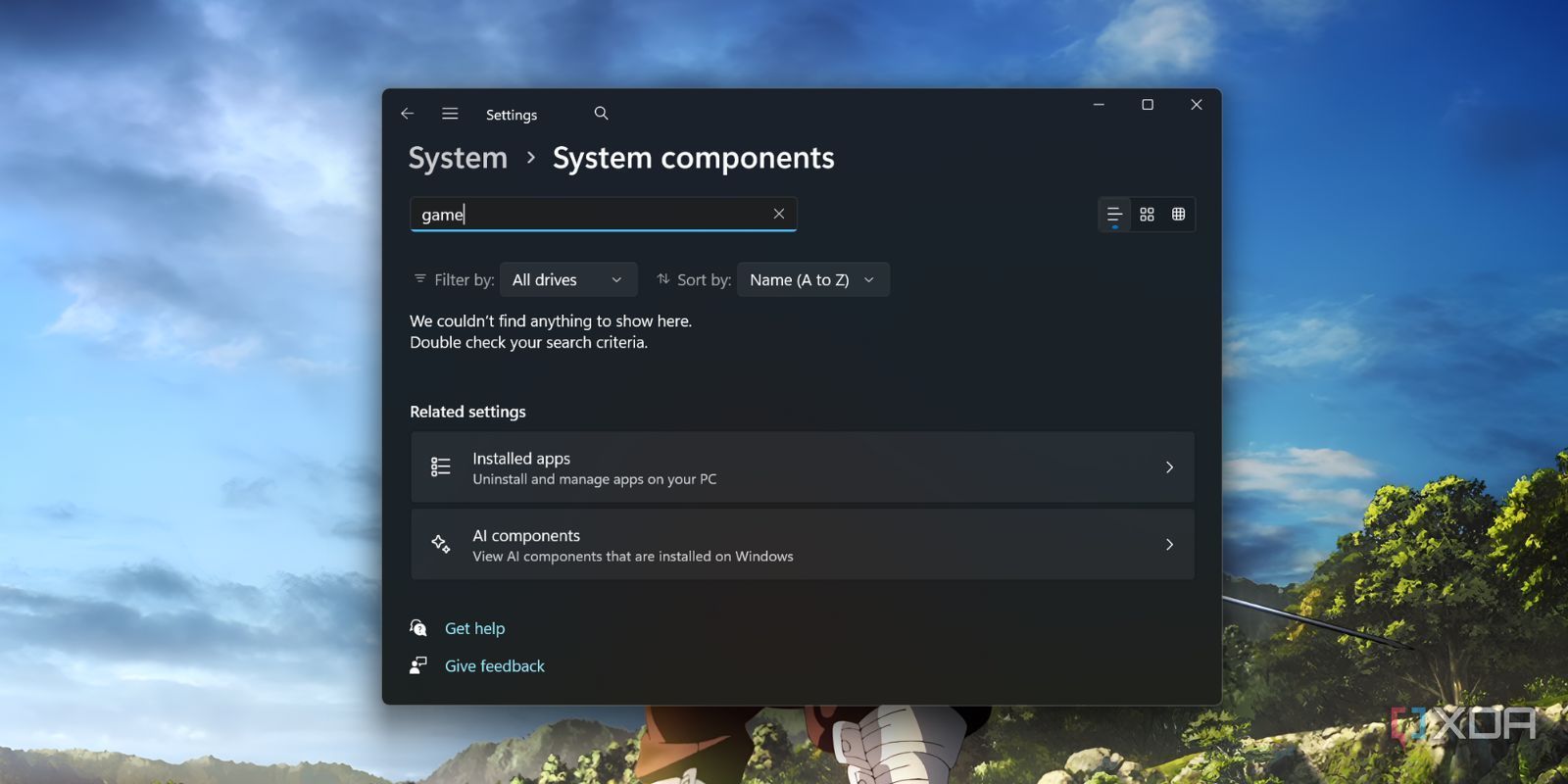Minimize the Settings window
The image size is (1568, 784).
pos(1099,105)
